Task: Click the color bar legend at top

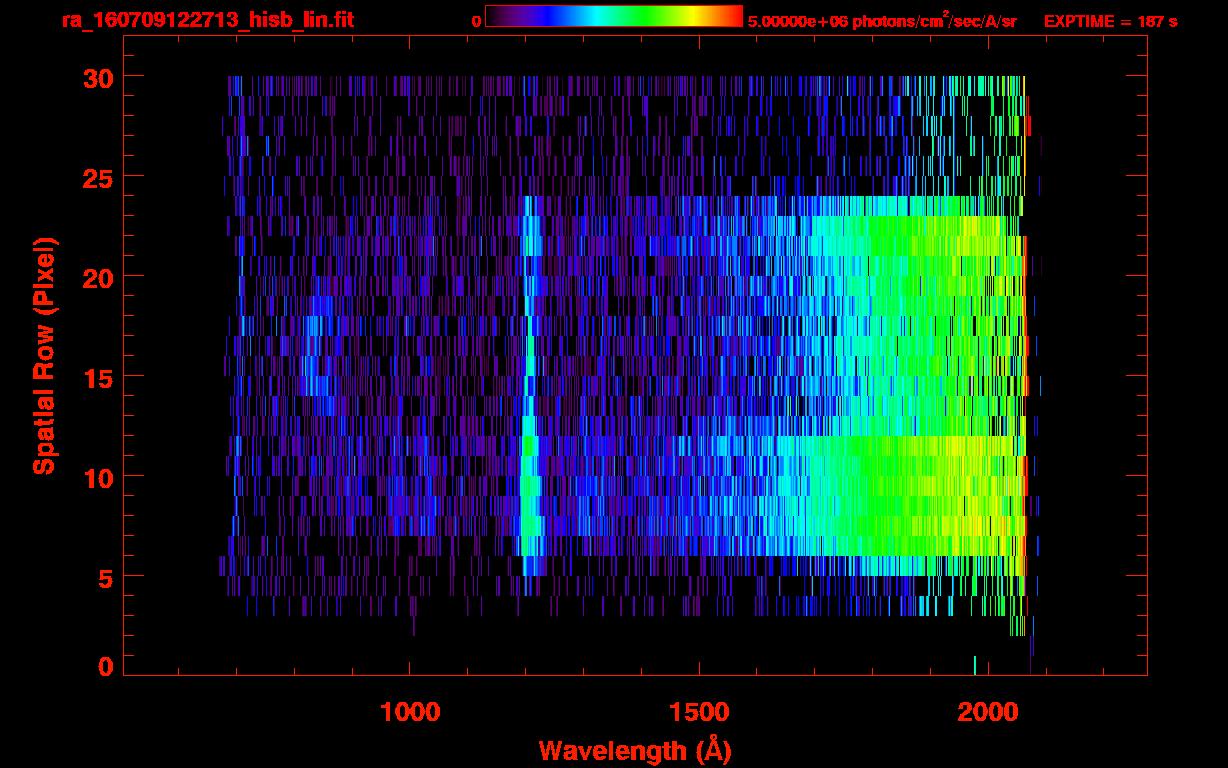Action: (x=614, y=16)
